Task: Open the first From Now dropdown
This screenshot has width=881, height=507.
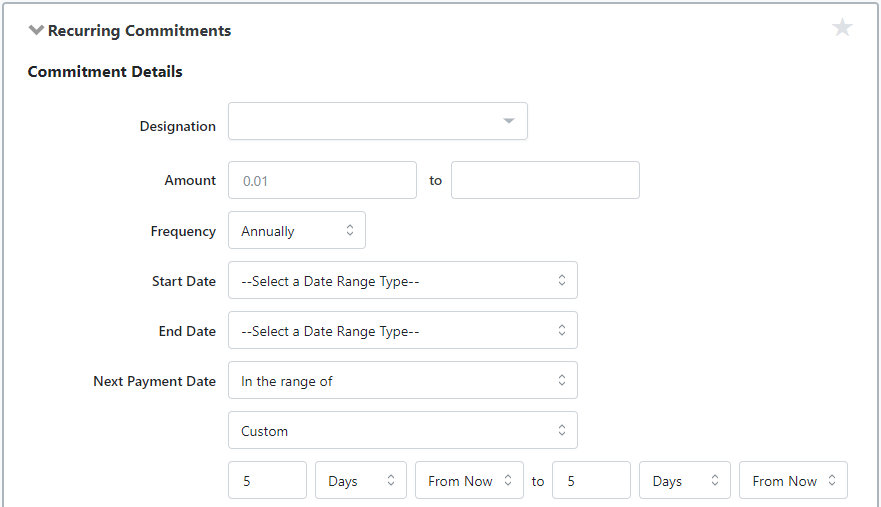Action: pos(469,481)
